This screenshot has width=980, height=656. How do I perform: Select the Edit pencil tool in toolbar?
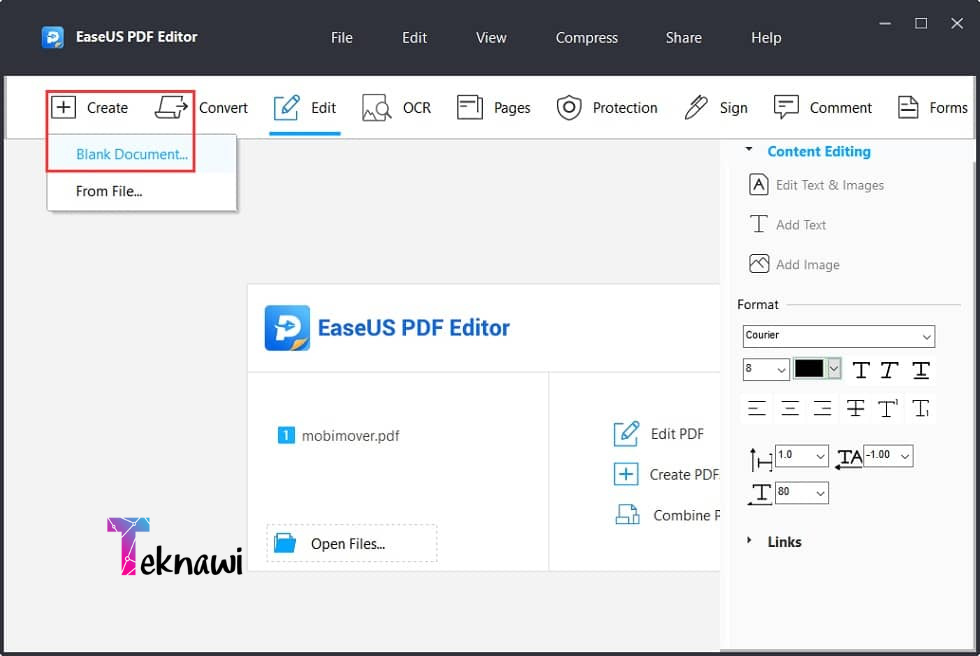[x=304, y=107]
